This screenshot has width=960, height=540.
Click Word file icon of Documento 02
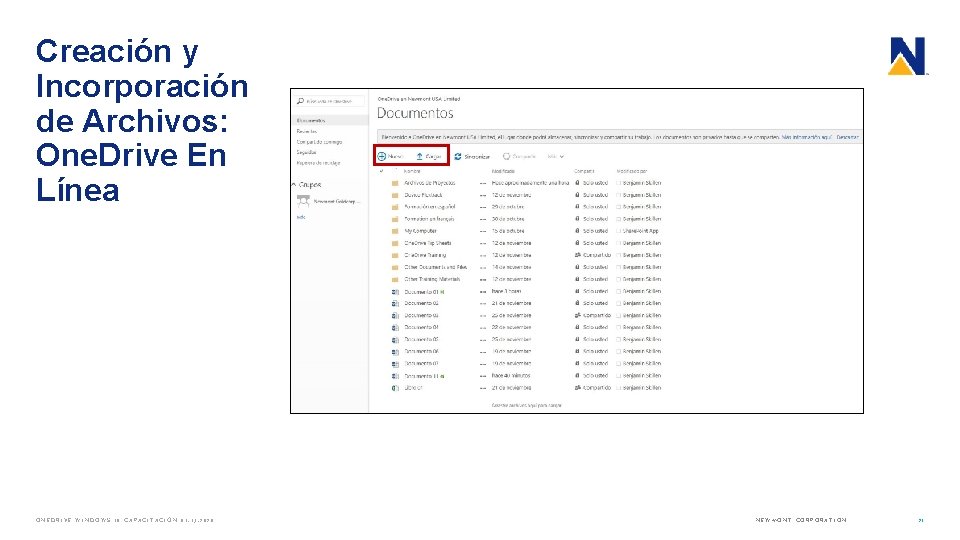[396, 304]
